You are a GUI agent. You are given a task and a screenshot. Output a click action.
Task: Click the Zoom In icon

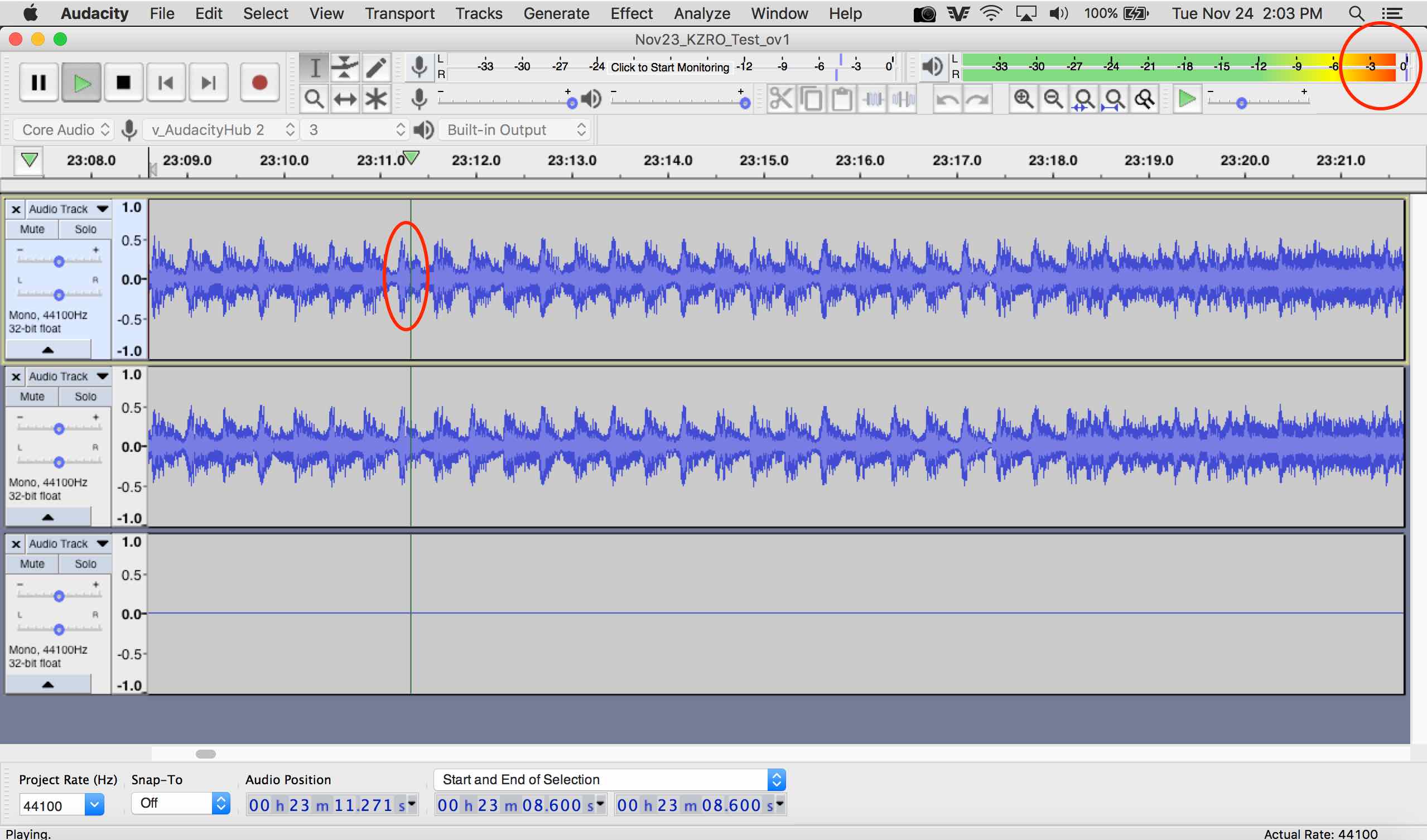[1023, 98]
